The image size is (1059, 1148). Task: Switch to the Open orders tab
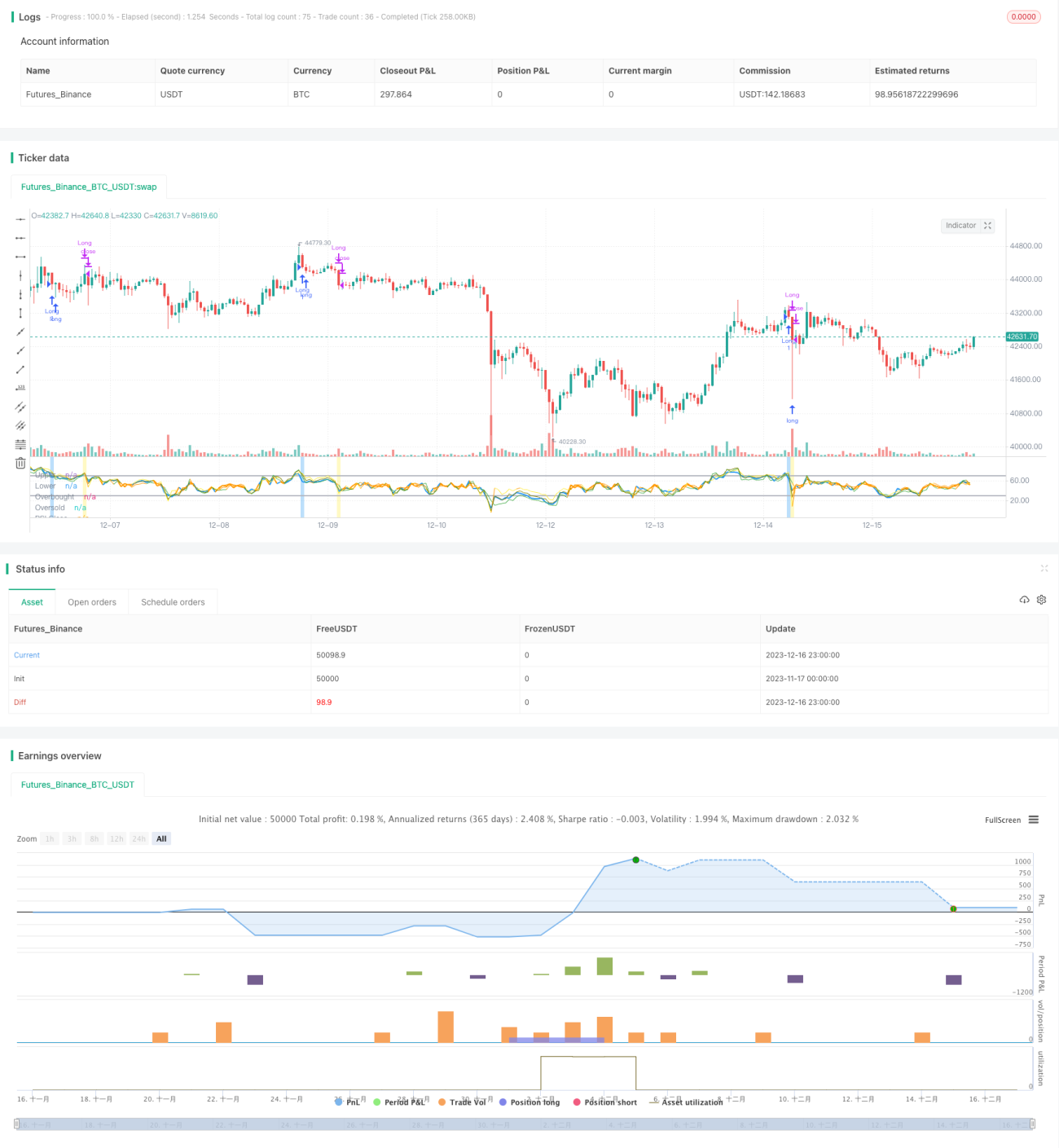point(92,602)
